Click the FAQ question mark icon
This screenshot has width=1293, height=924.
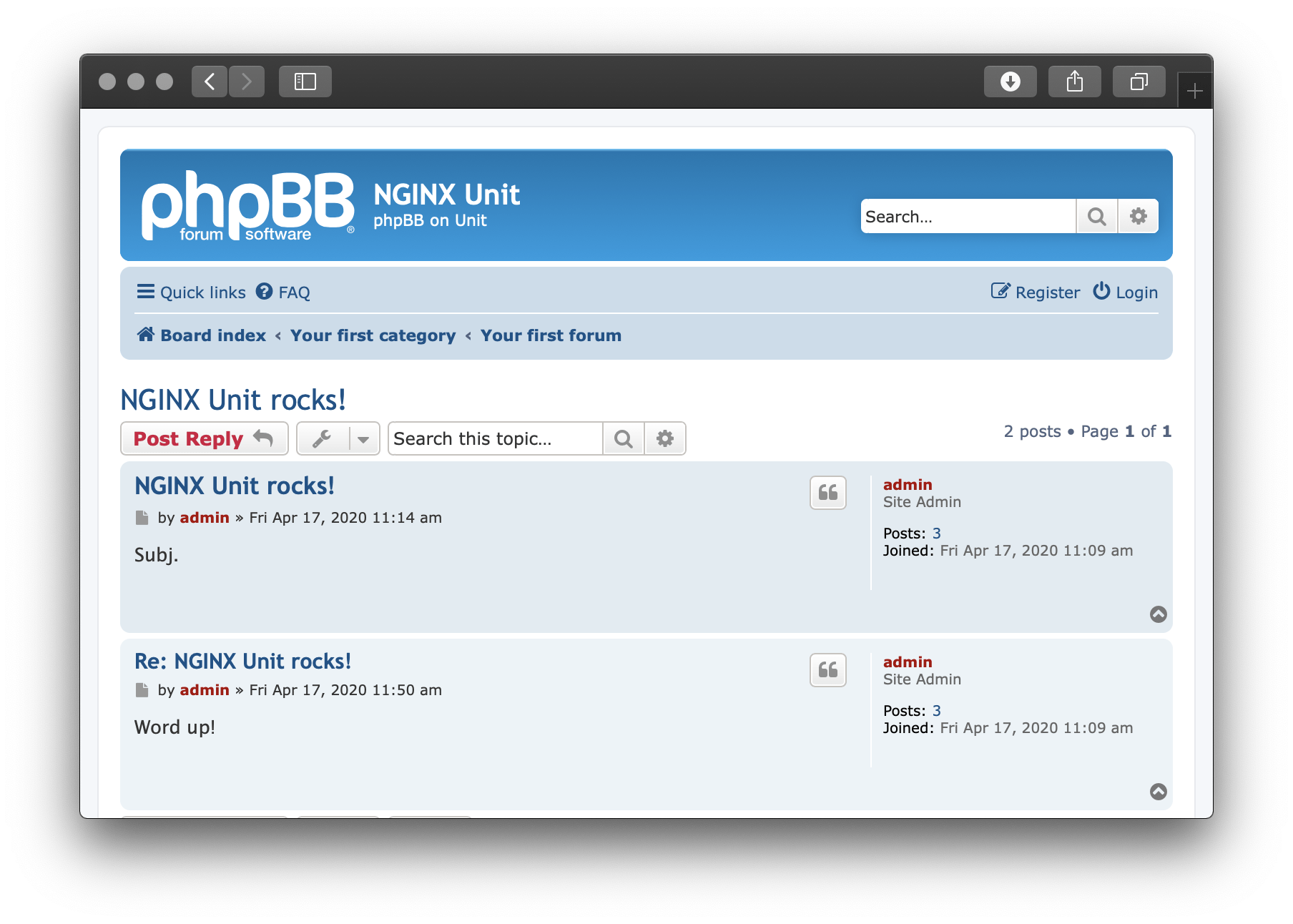point(265,291)
